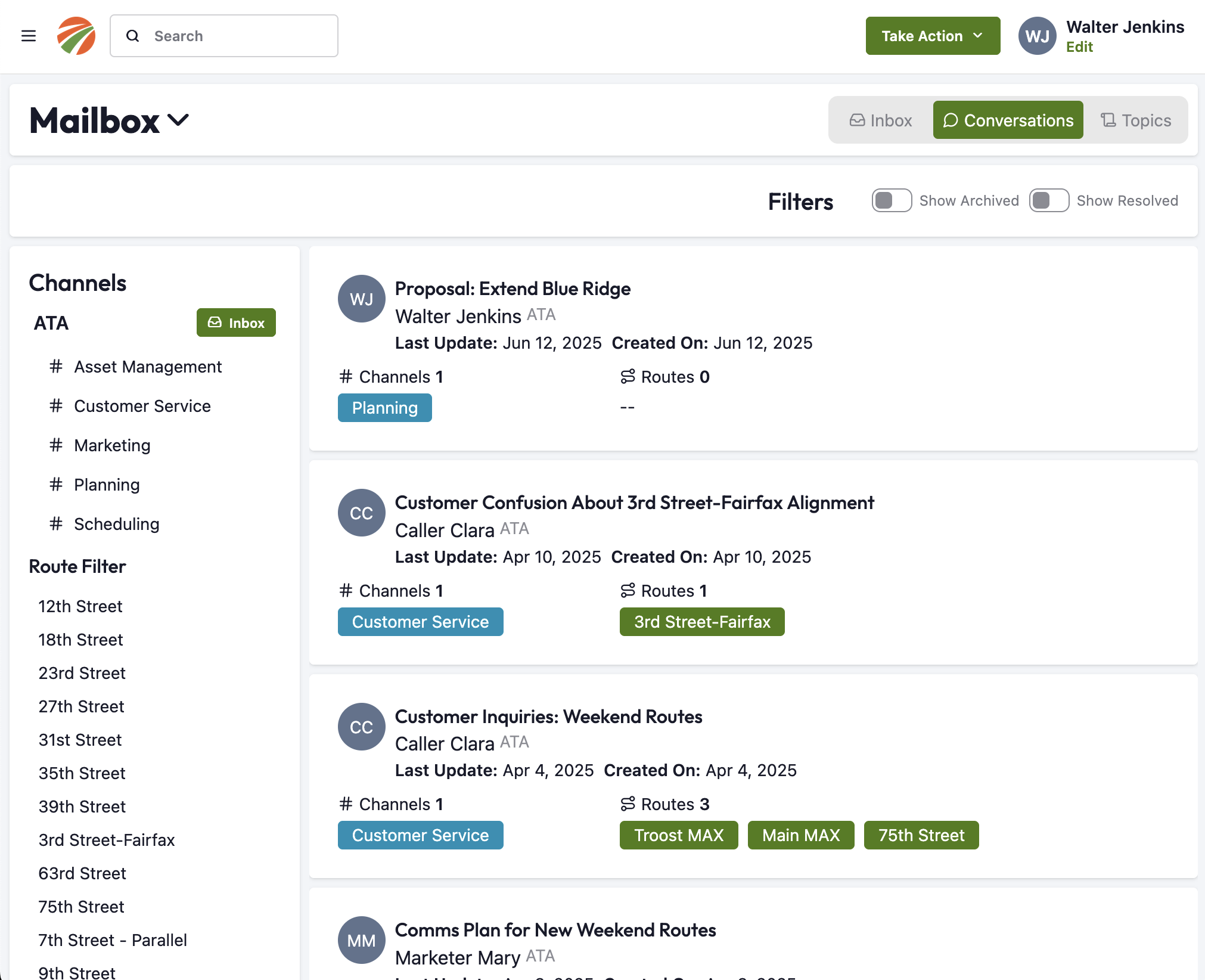
Task: Select the Customer Service blue tag badge
Action: point(420,622)
